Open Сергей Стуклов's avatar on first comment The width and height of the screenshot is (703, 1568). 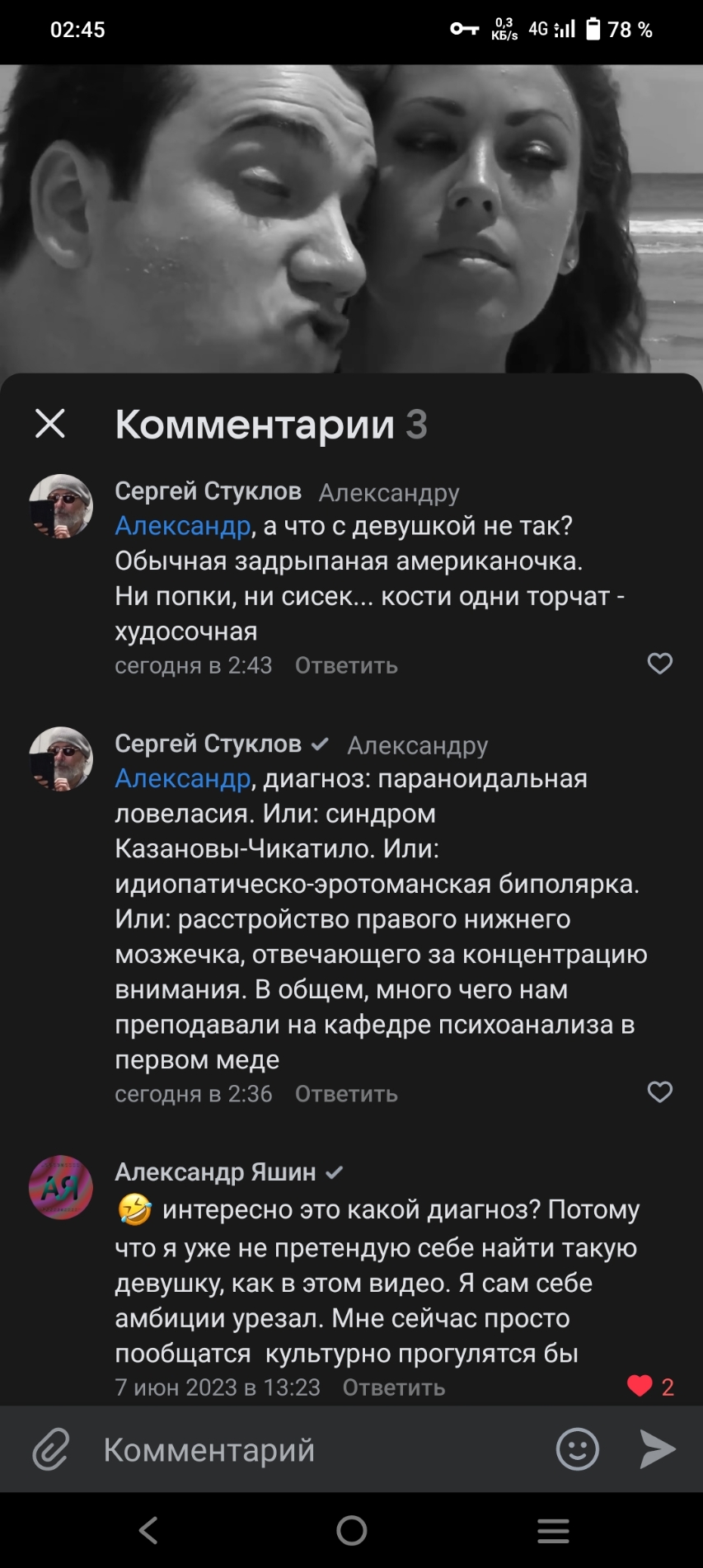point(61,506)
